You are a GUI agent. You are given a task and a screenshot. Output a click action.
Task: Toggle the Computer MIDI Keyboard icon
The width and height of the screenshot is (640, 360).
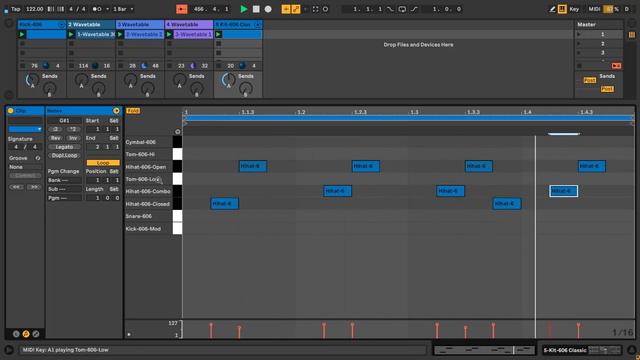click(562, 9)
